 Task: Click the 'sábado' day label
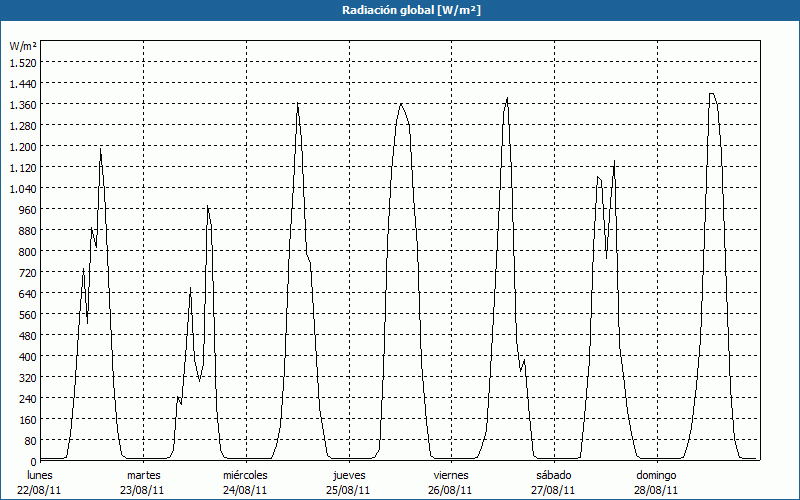(554, 475)
